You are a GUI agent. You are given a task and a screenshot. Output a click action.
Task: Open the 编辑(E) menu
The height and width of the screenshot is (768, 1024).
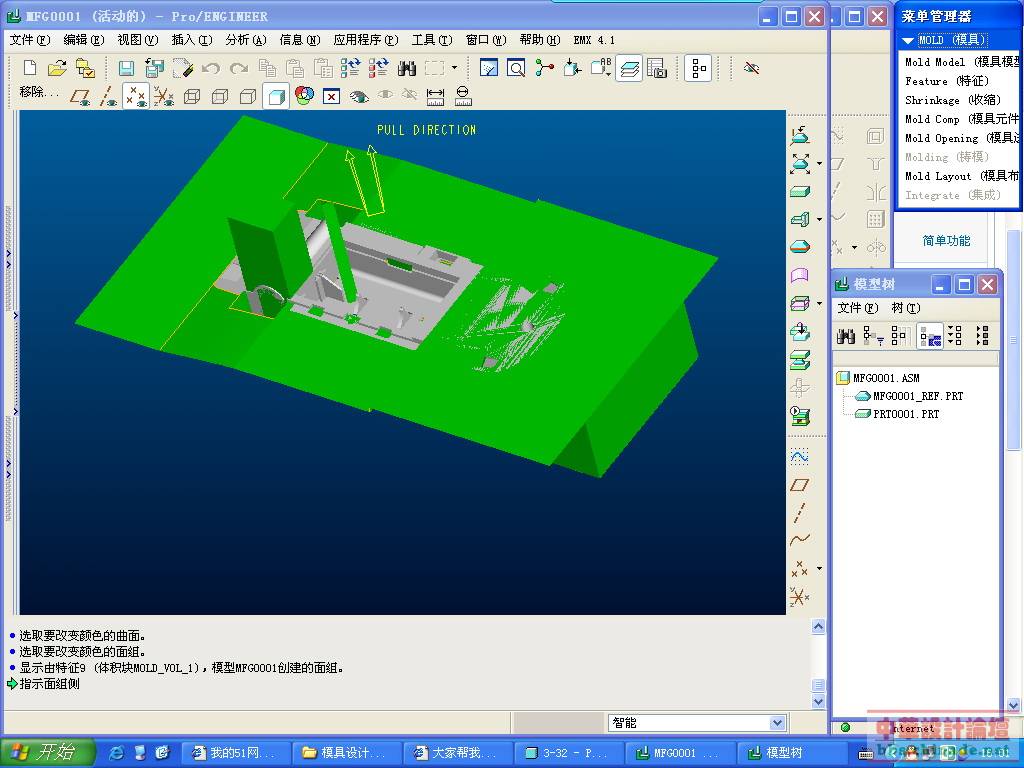(84, 40)
